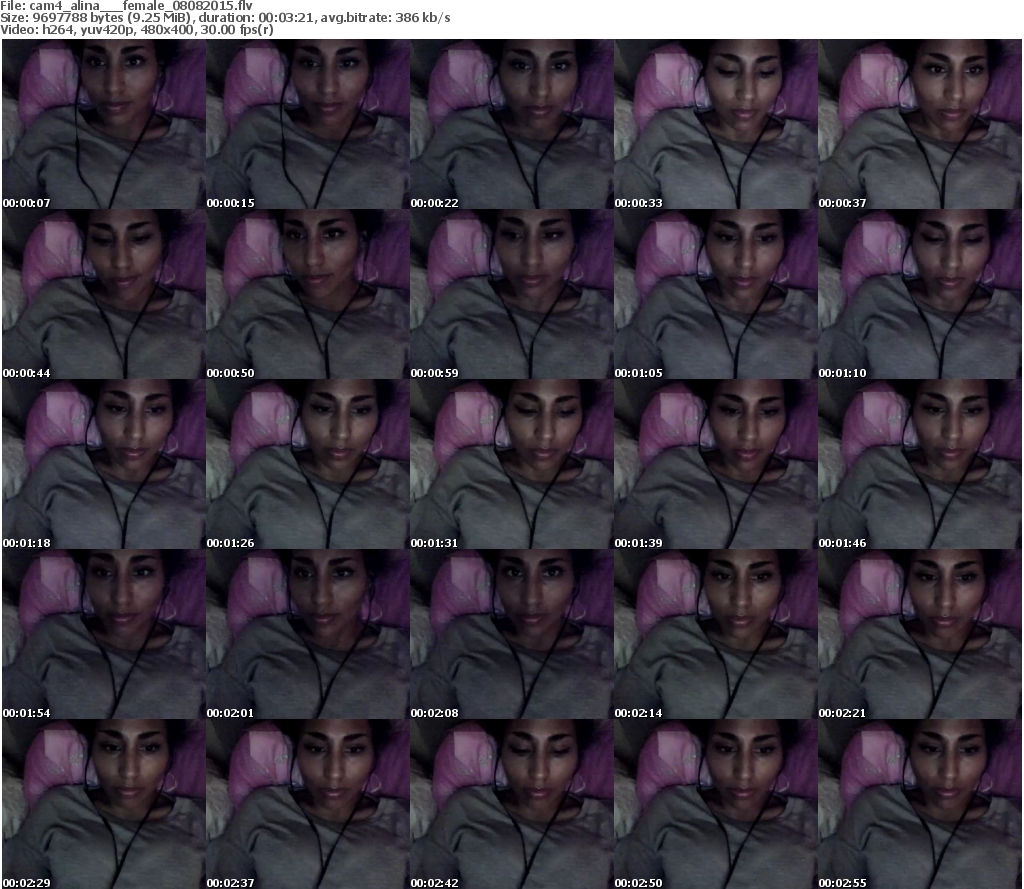Click the contact-sheet frame labeled 00:02:55
This screenshot has width=1024, height=889.
pyautogui.click(x=920, y=804)
